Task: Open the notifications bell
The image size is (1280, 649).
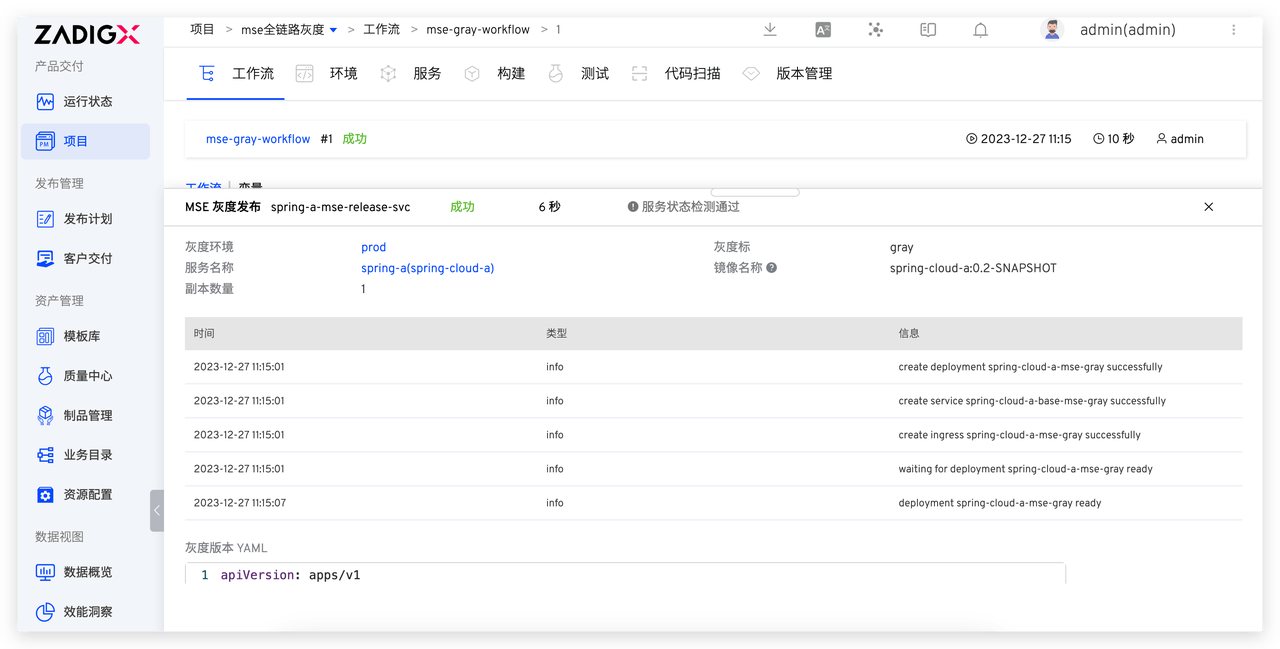Action: (x=980, y=30)
